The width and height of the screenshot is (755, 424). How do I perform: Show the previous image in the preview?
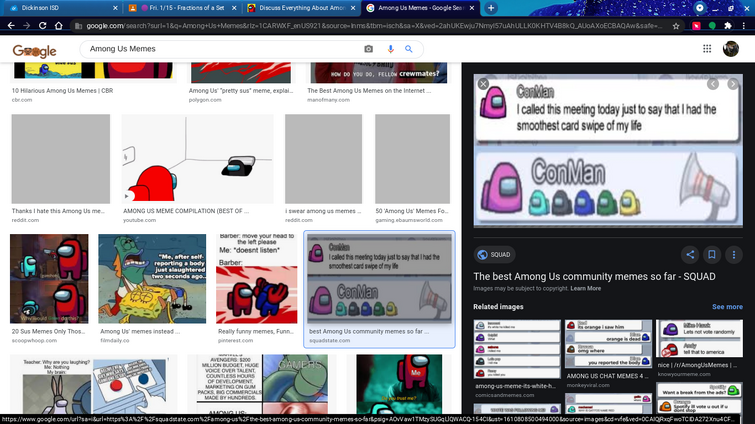click(x=713, y=84)
